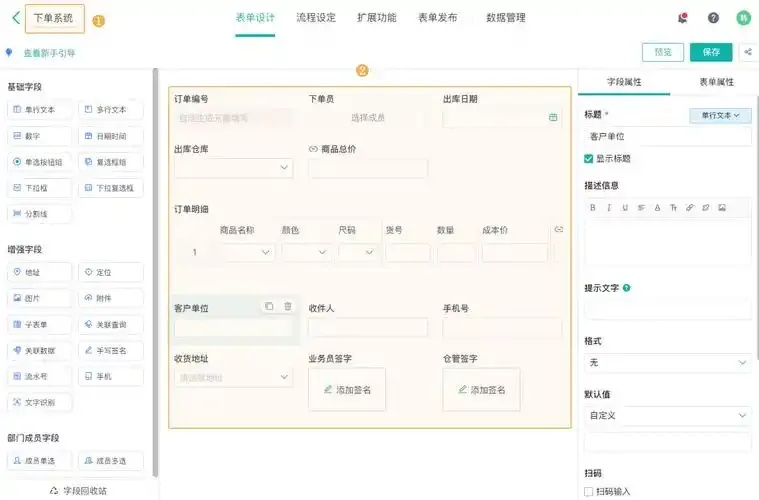This screenshot has width=759, height=500.
Task: Click the 标题 input showing 客户单位
Action: (668, 136)
